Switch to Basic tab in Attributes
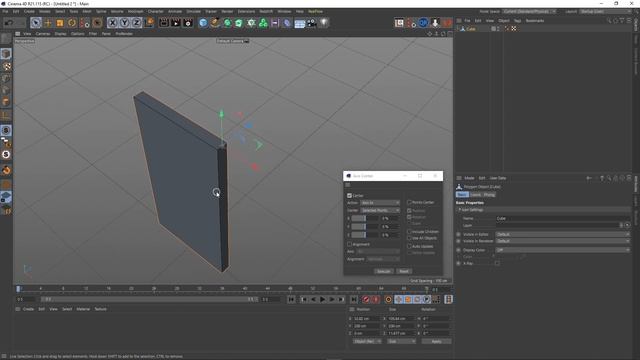 462,195
